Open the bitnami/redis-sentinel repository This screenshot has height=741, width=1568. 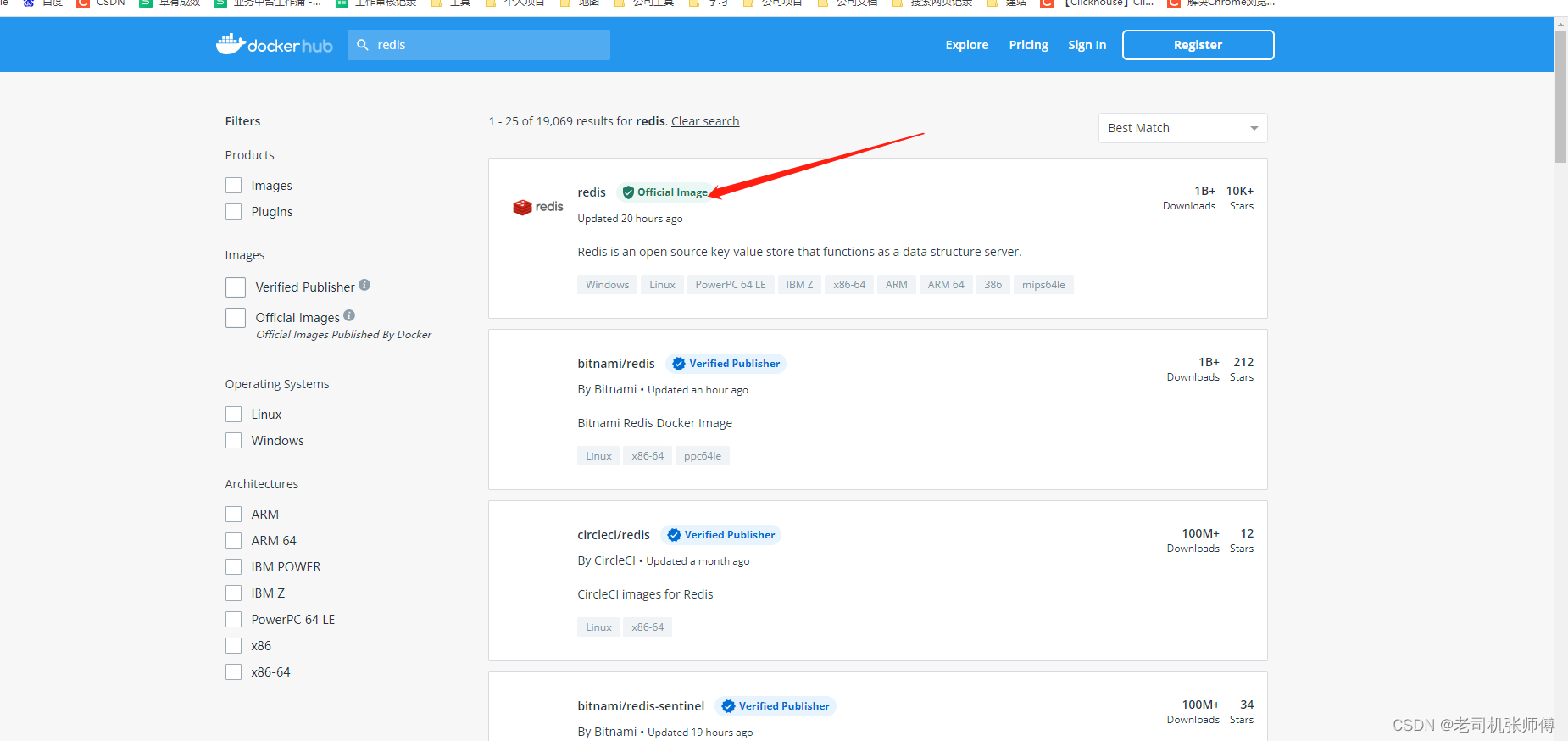(641, 706)
